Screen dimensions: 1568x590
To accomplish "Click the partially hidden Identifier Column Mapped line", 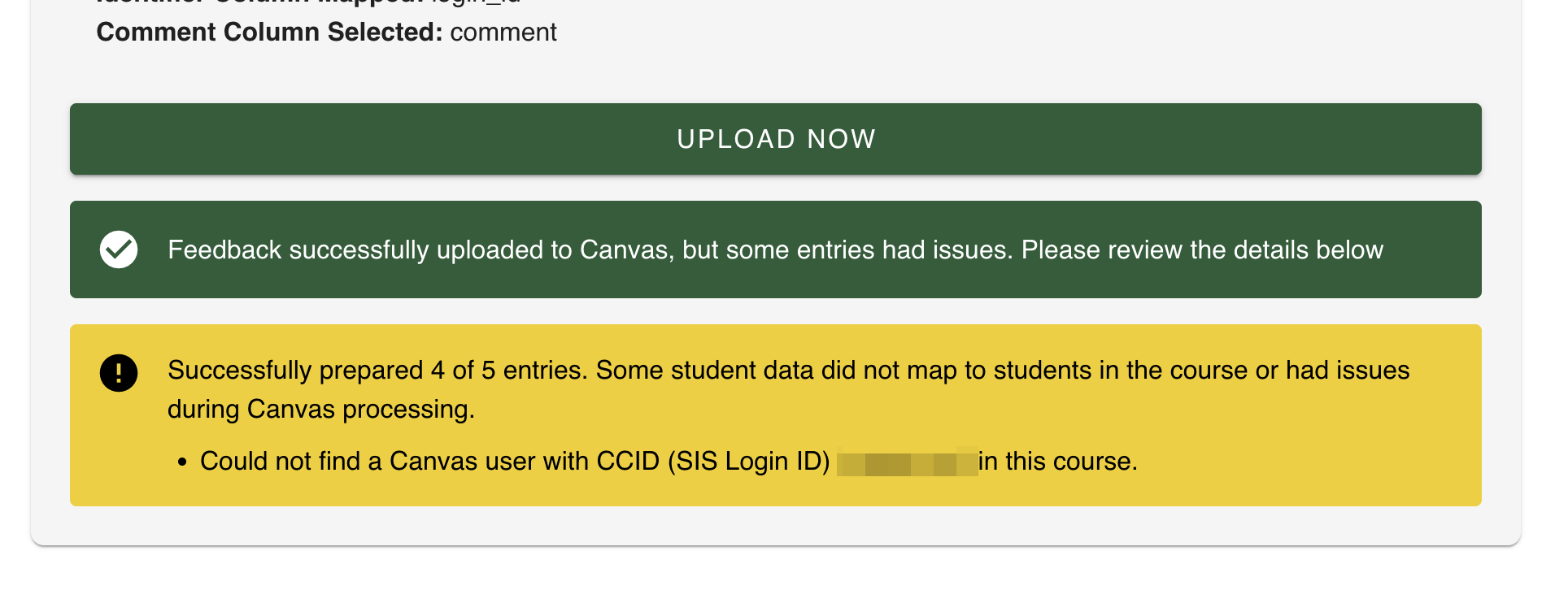I will click(309, 2).
